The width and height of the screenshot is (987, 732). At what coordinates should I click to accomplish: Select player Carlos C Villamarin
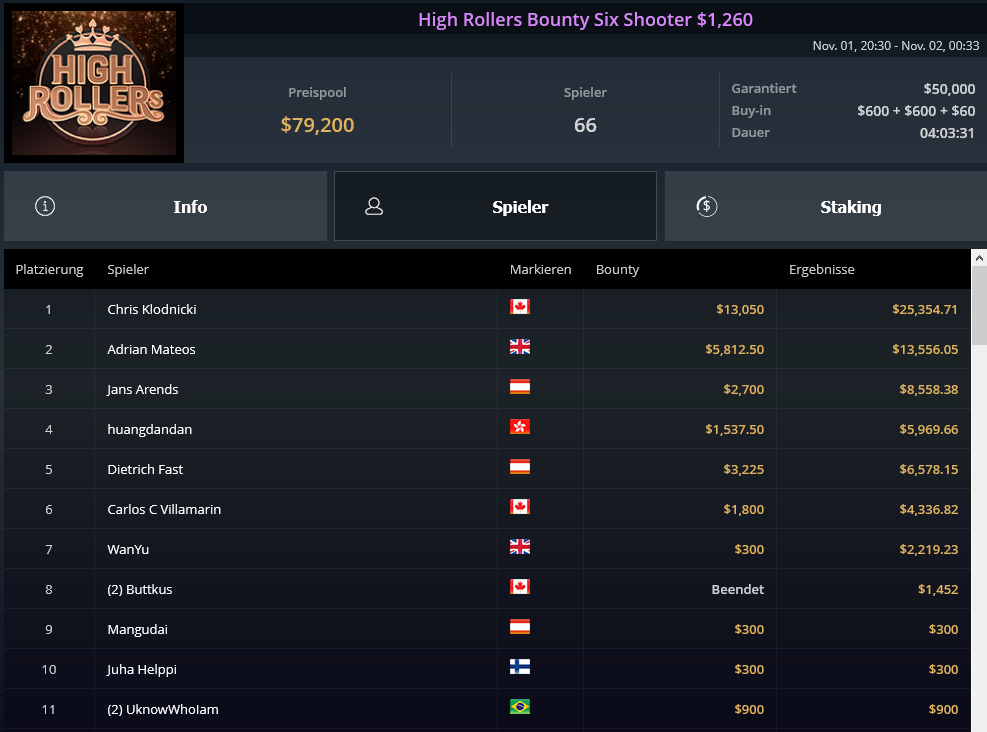tap(164, 509)
